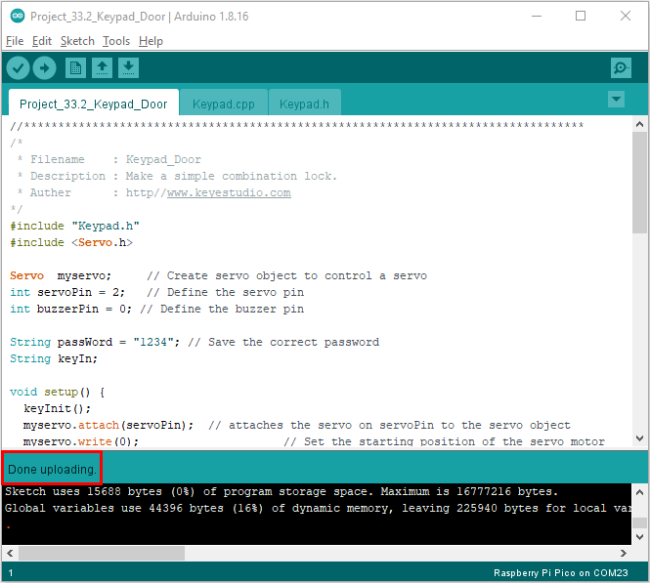Click the 'Done uploading.' status message

[x=52, y=469]
